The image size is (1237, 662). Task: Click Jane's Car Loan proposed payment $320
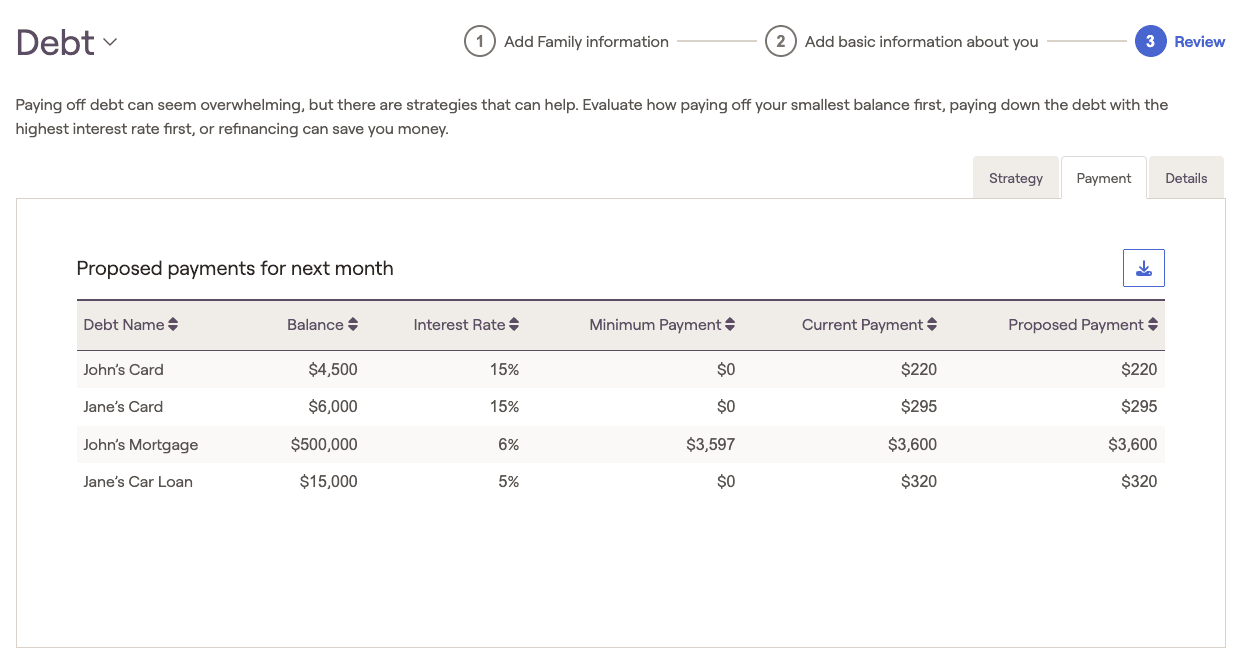pyautogui.click(x=1139, y=482)
